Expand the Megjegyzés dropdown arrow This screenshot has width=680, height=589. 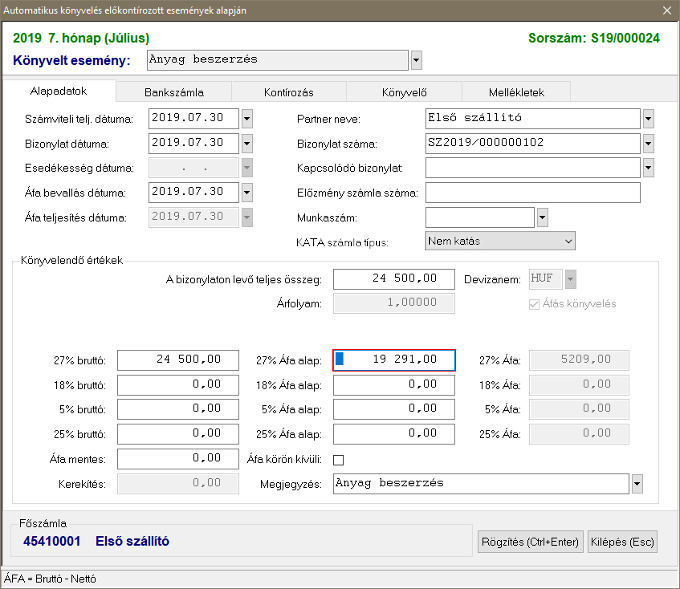point(637,484)
